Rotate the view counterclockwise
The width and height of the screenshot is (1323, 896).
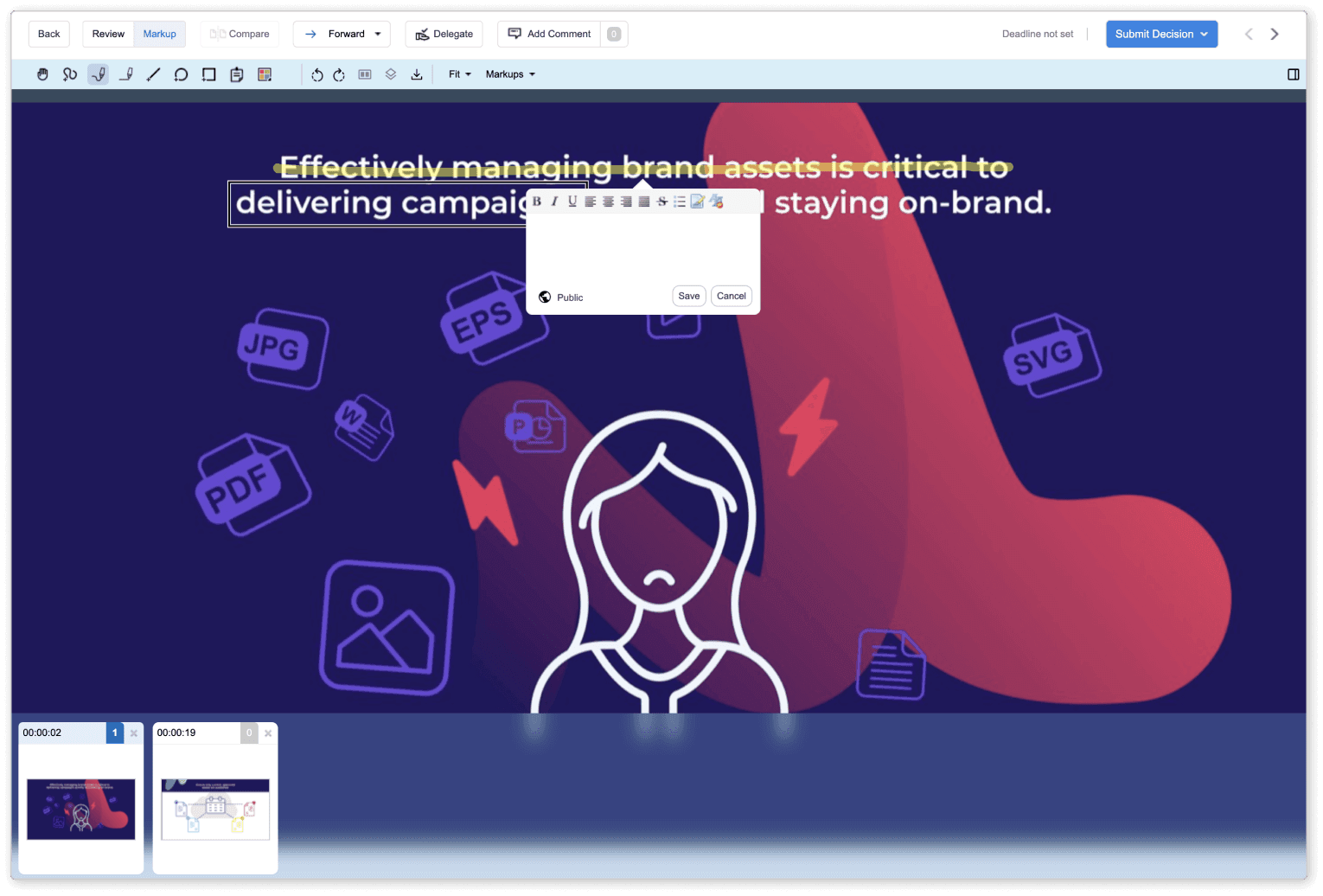[x=317, y=74]
